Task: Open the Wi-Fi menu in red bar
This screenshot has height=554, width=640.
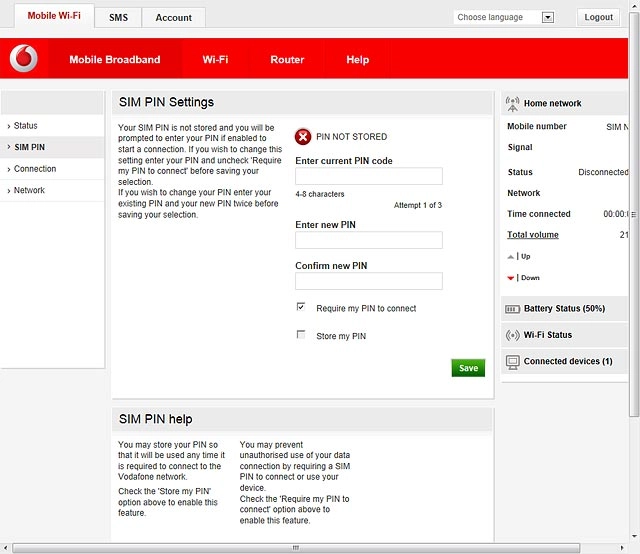Action: click(216, 60)
